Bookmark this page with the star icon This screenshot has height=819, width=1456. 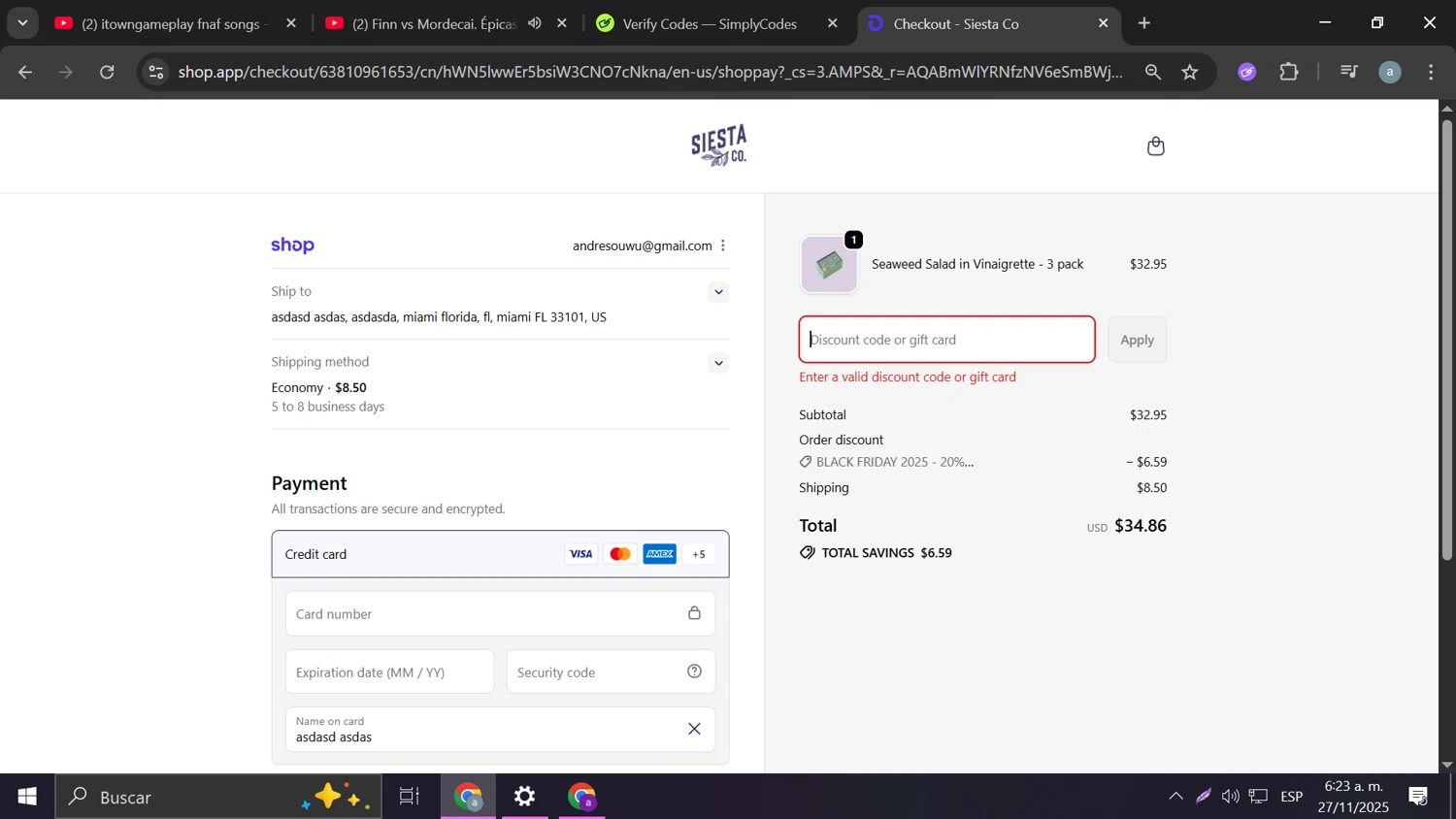(x=1190, y=72)
